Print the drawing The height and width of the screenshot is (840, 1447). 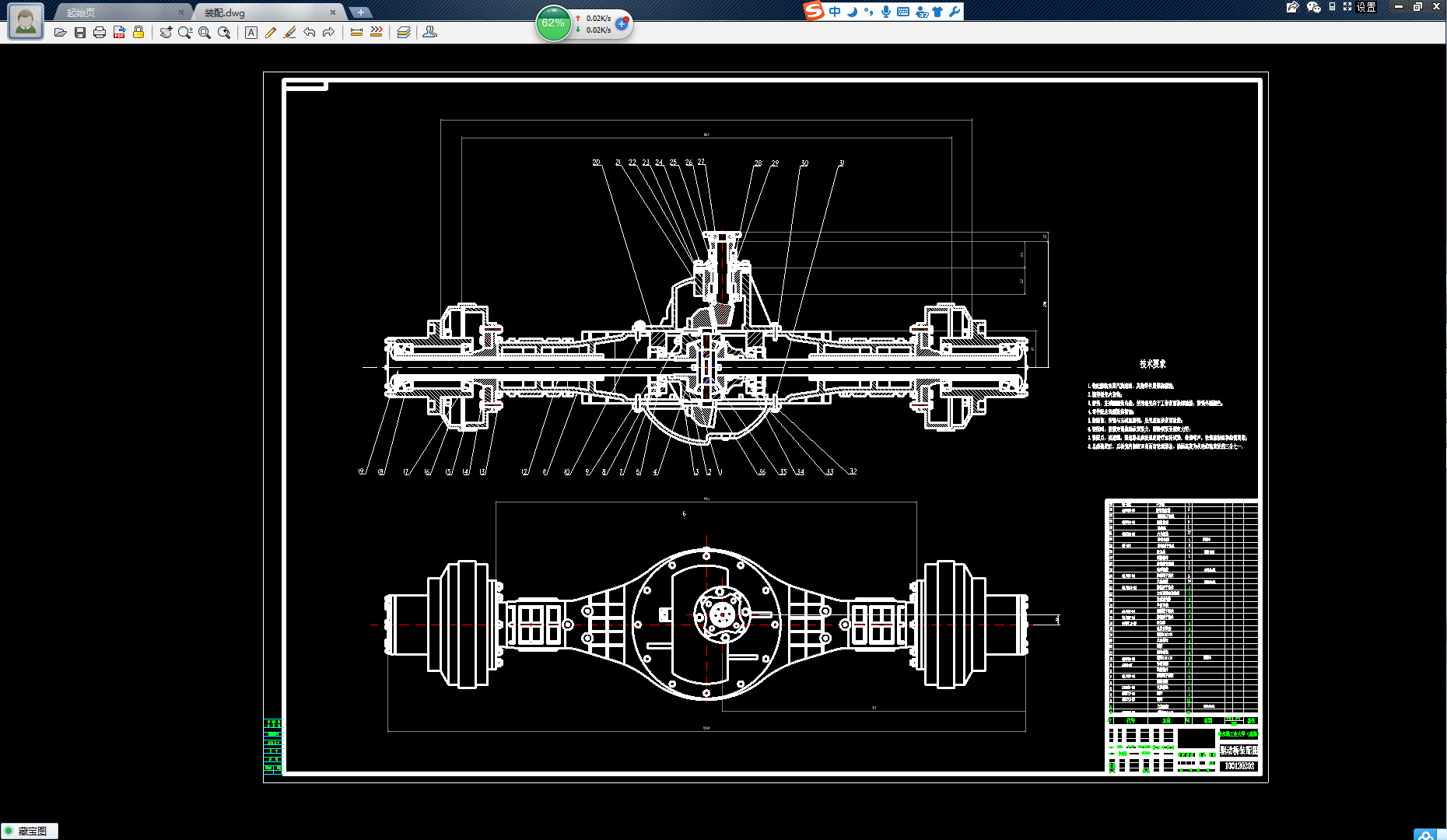point(100,33)
